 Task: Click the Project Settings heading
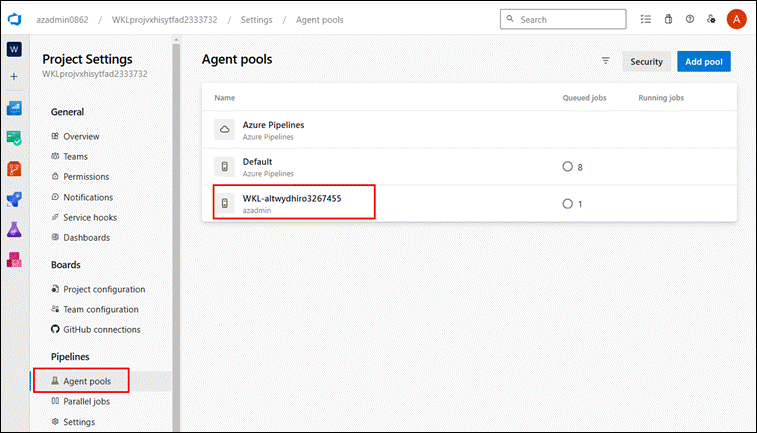click(87, 59)
